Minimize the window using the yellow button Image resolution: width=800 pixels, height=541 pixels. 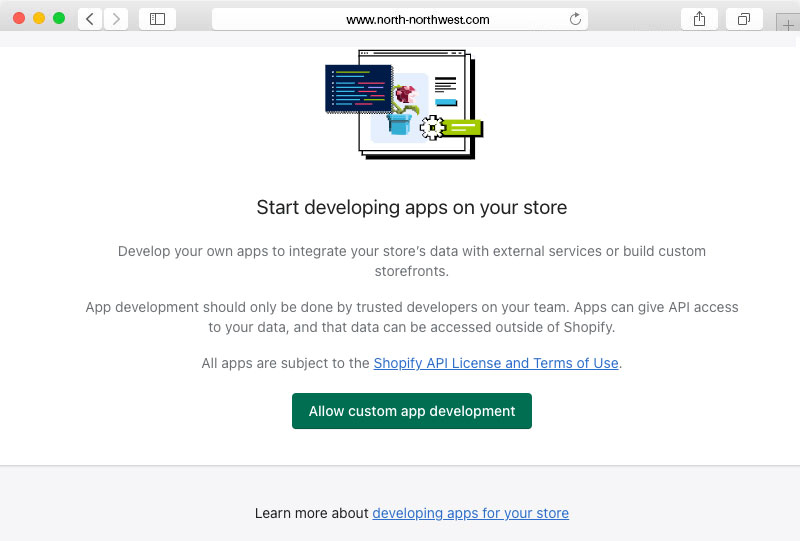point(39,19)
